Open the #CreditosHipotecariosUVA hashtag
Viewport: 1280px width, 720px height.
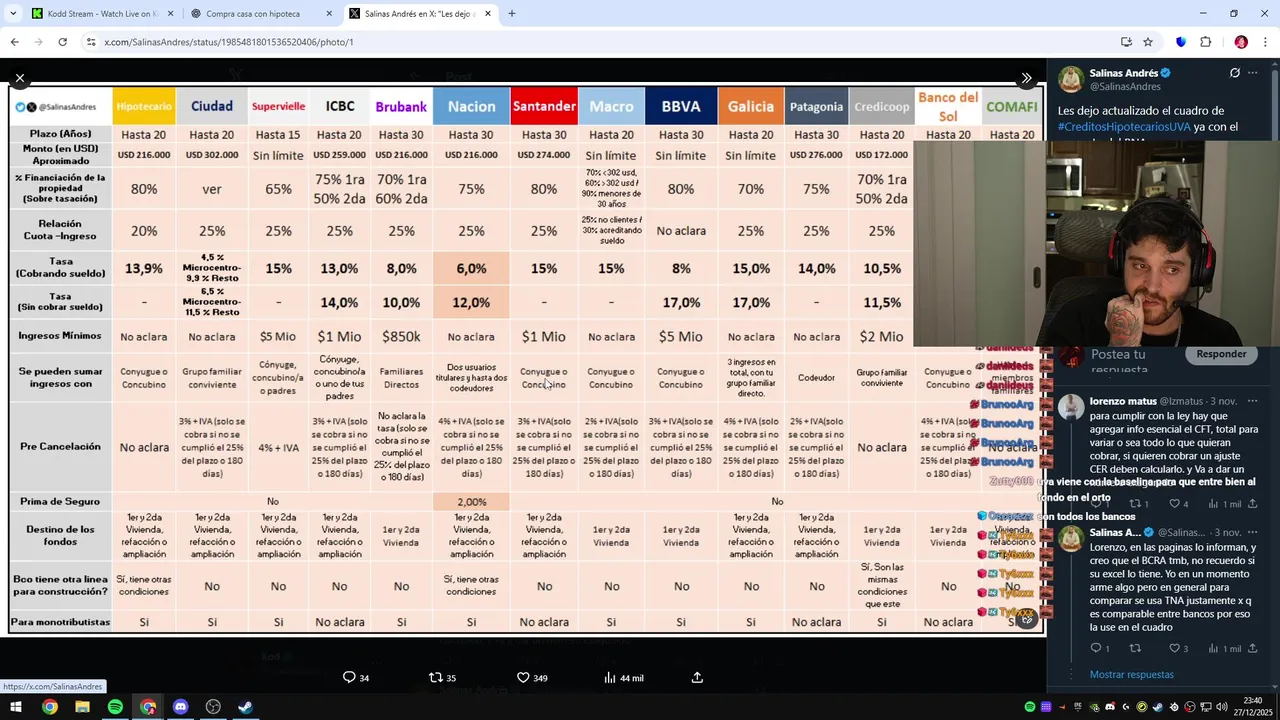click(1123, 127)
